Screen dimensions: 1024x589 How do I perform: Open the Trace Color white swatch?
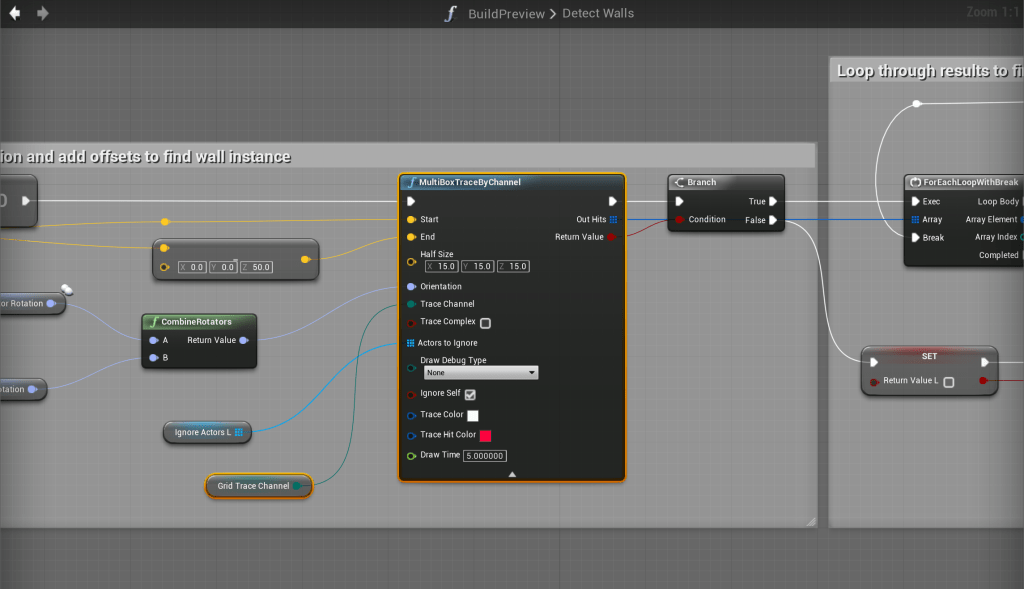473,415
